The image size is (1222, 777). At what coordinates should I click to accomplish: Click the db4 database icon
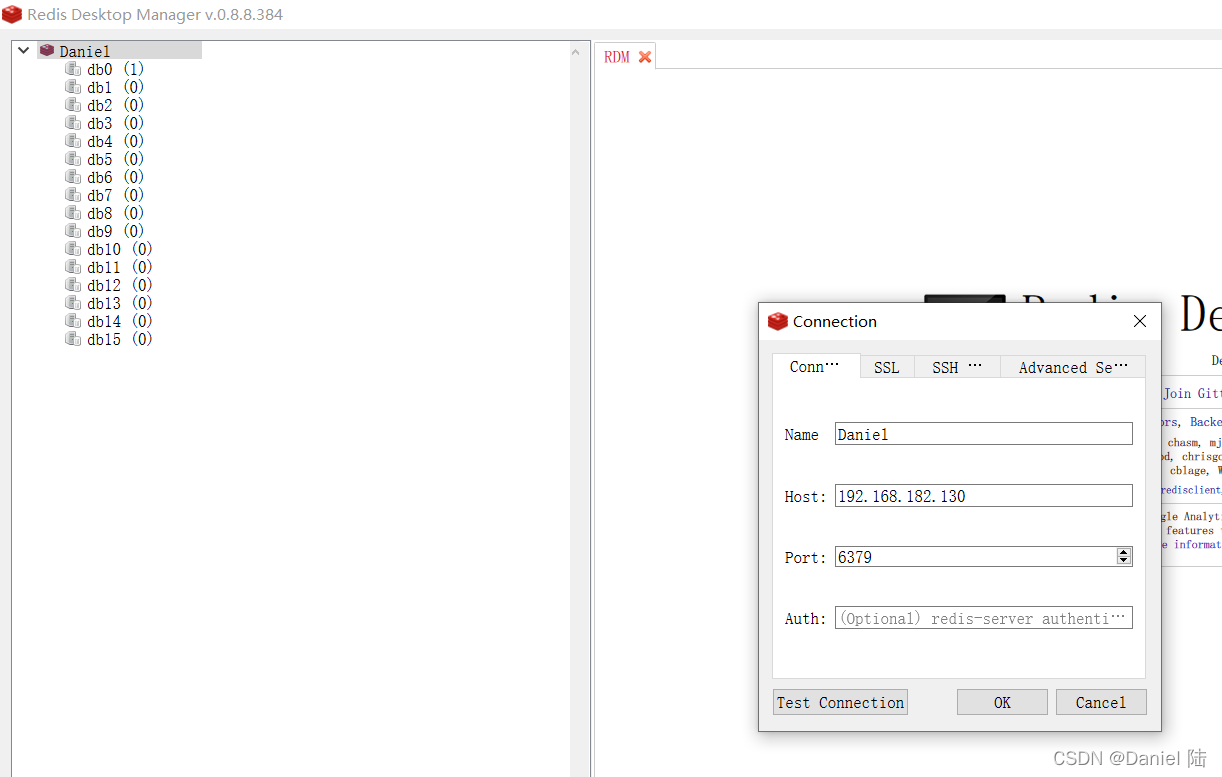coord(73,141)
